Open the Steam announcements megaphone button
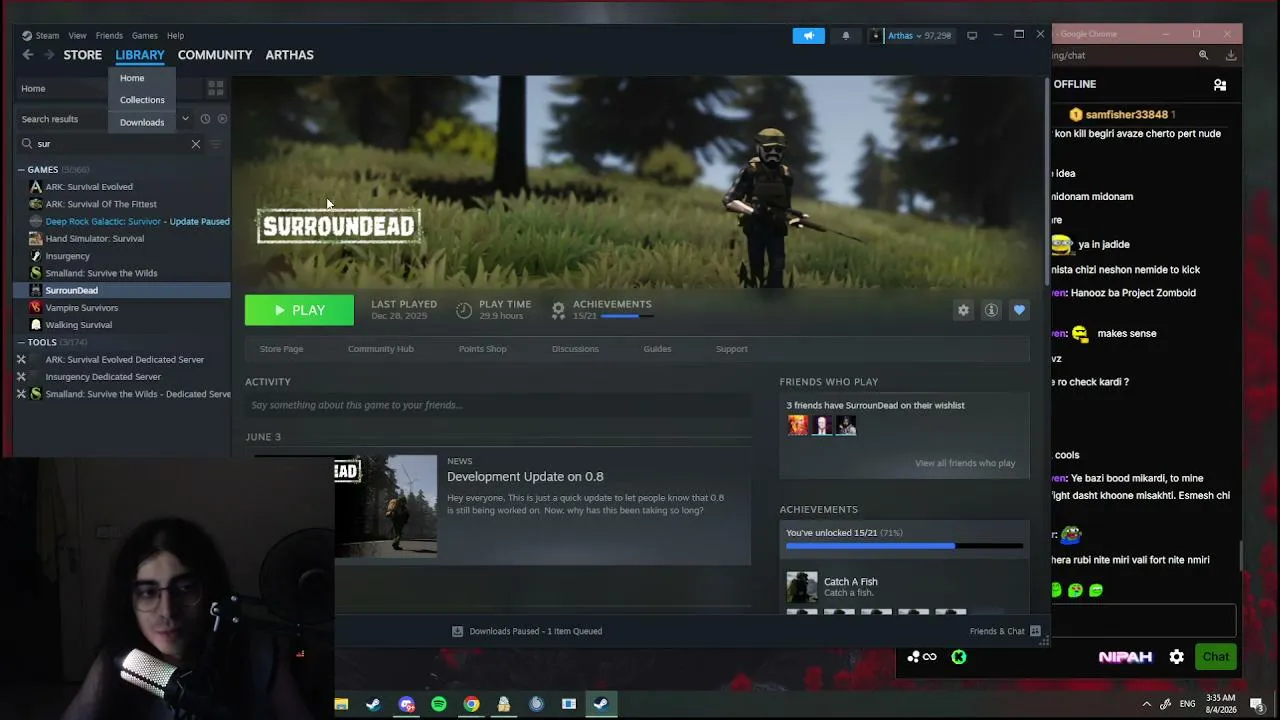1280x720 pixels. [809, 36]
